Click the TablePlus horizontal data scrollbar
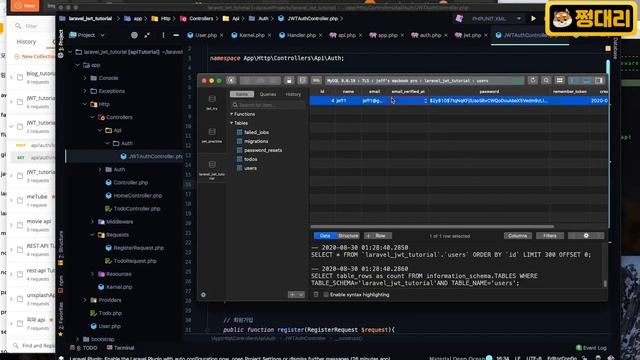Image resolution: width=640 pixels, height=360 pixels. click(432, 227)
